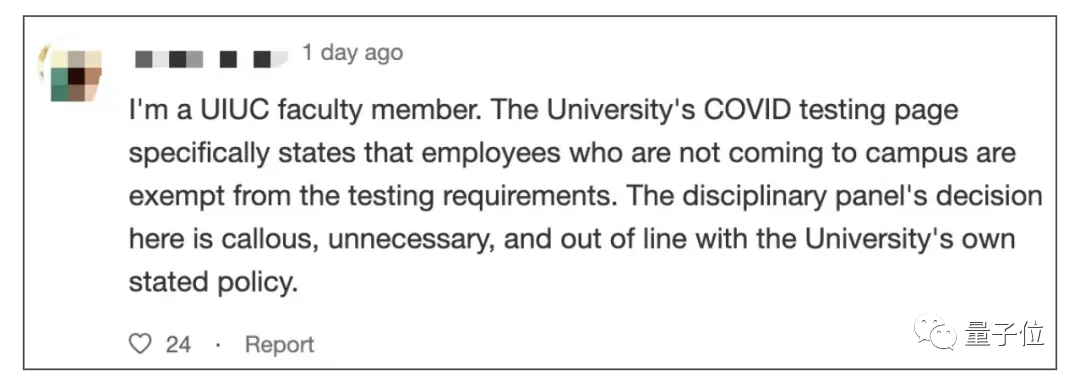Click the "1 day ago" timestamp

coord(352,52)
